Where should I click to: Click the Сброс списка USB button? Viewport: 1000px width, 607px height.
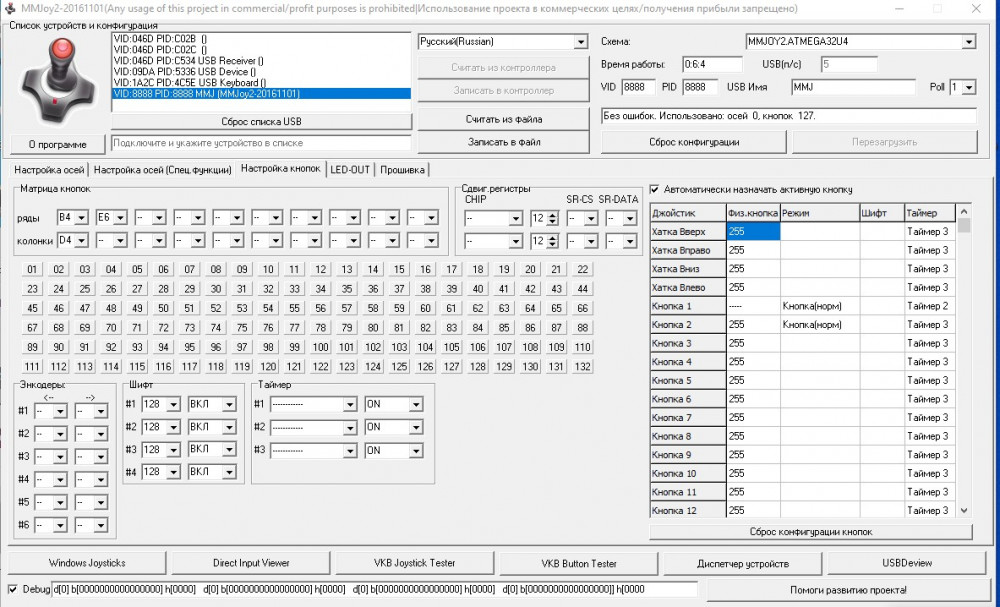260,122
